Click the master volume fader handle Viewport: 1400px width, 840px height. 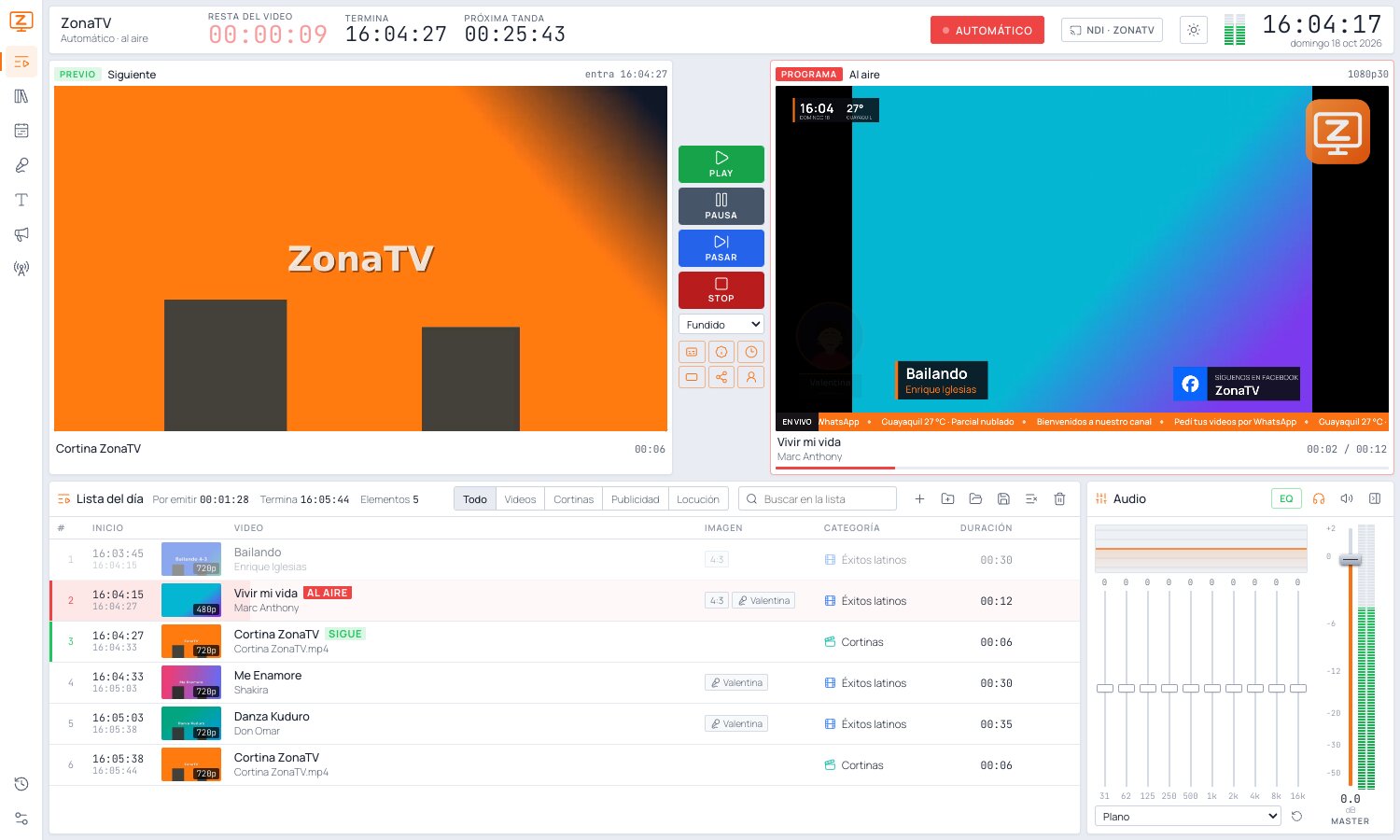point(1351,560)
